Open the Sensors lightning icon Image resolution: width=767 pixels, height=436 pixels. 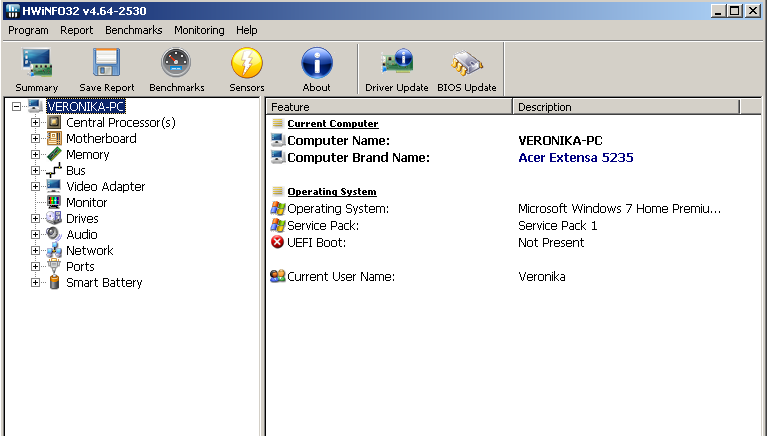tap(247, 69)
